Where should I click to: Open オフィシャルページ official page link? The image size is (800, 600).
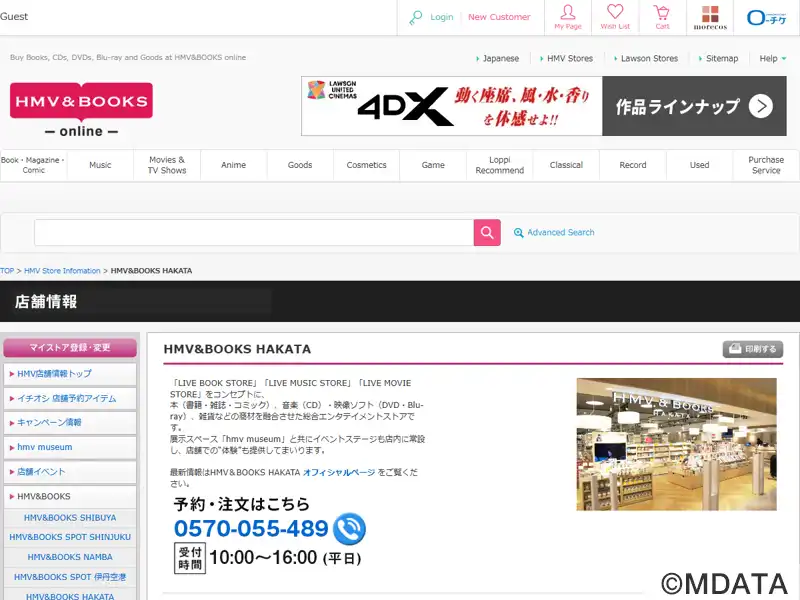pyautogui.click(x=339, y=472)
